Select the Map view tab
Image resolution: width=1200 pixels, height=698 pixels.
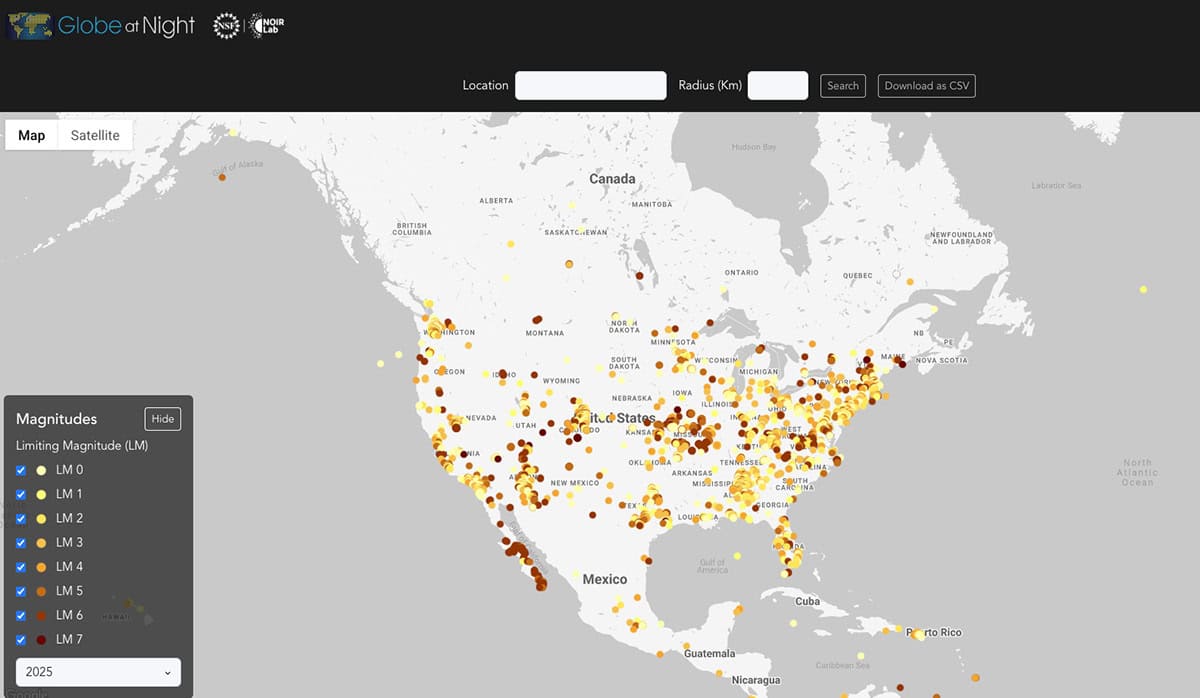pyautogui.click(x=32, y=135)
